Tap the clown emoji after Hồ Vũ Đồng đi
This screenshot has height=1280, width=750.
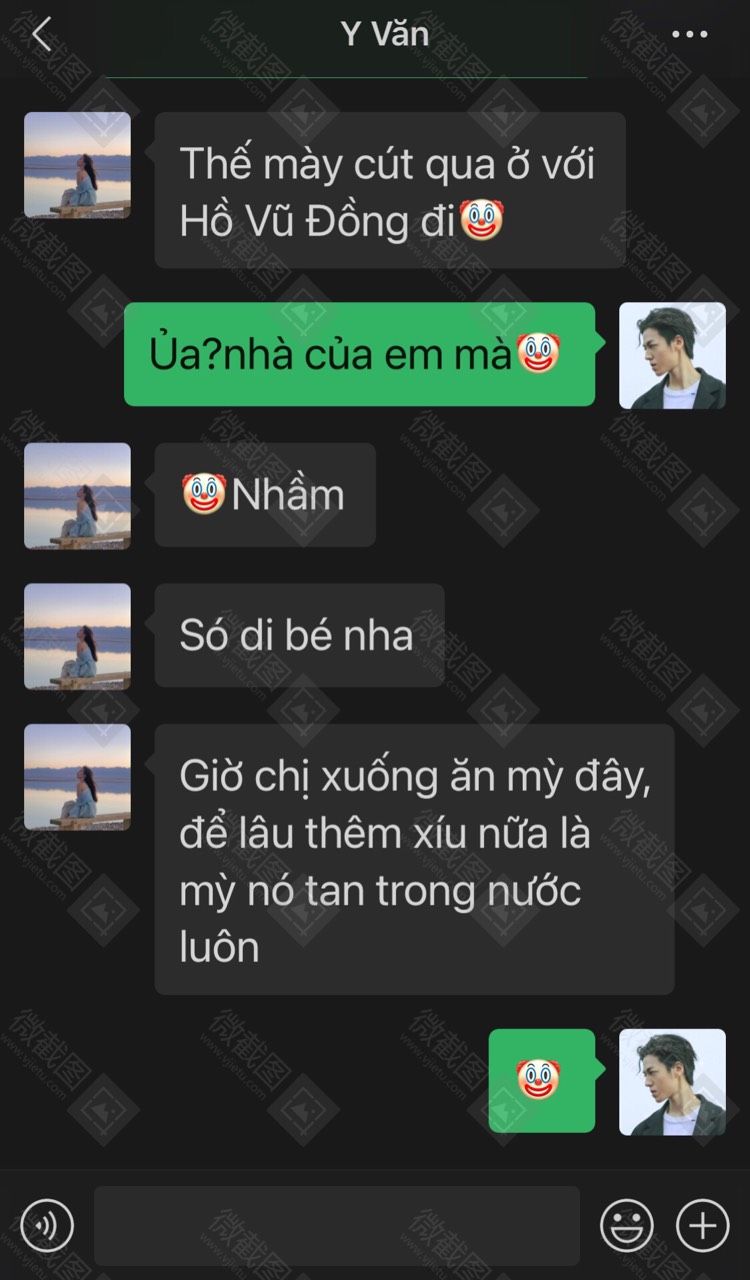coord(480,222)
